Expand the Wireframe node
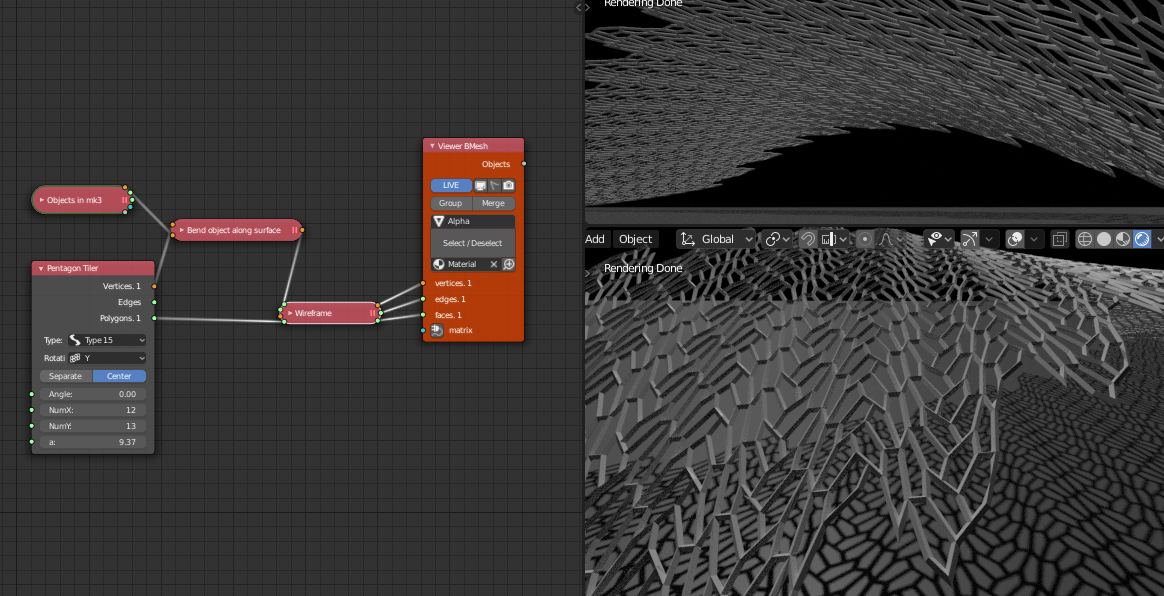The image size is (1164, 596). pos(290,313)
